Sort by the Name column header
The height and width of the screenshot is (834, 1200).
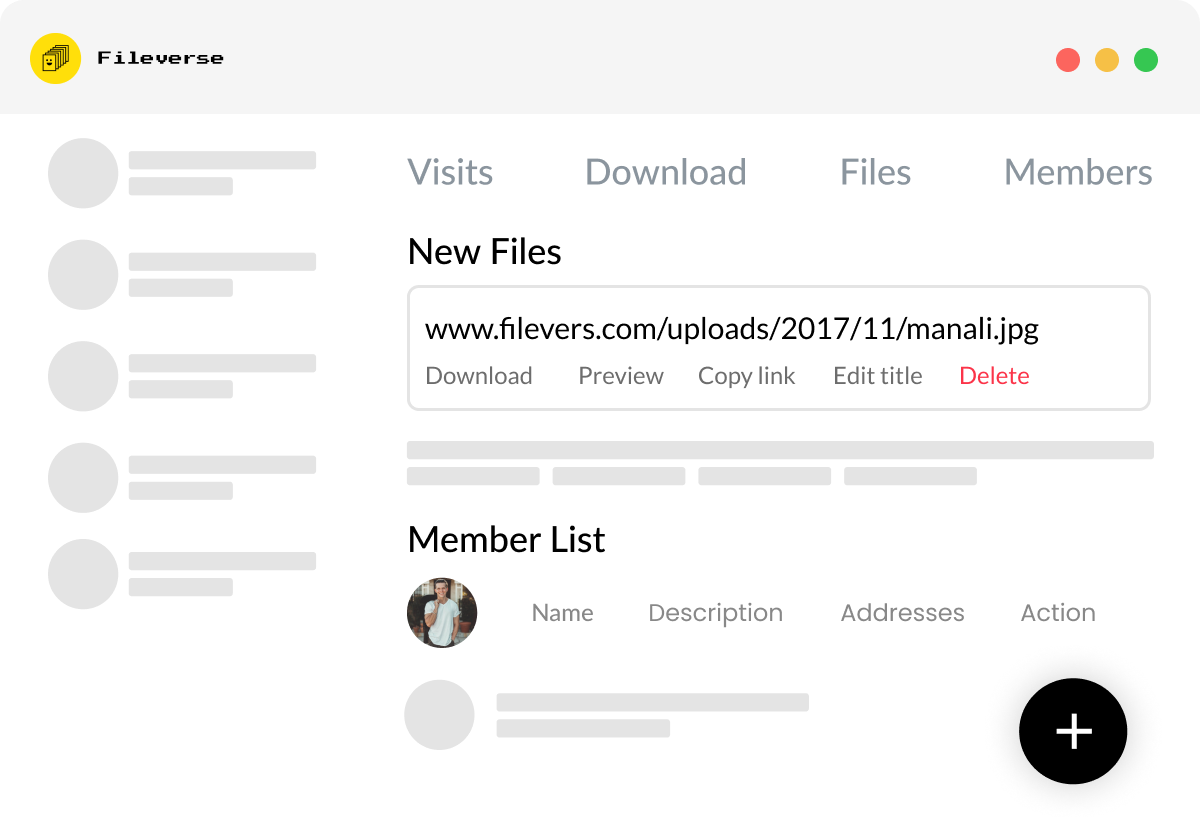562,612
